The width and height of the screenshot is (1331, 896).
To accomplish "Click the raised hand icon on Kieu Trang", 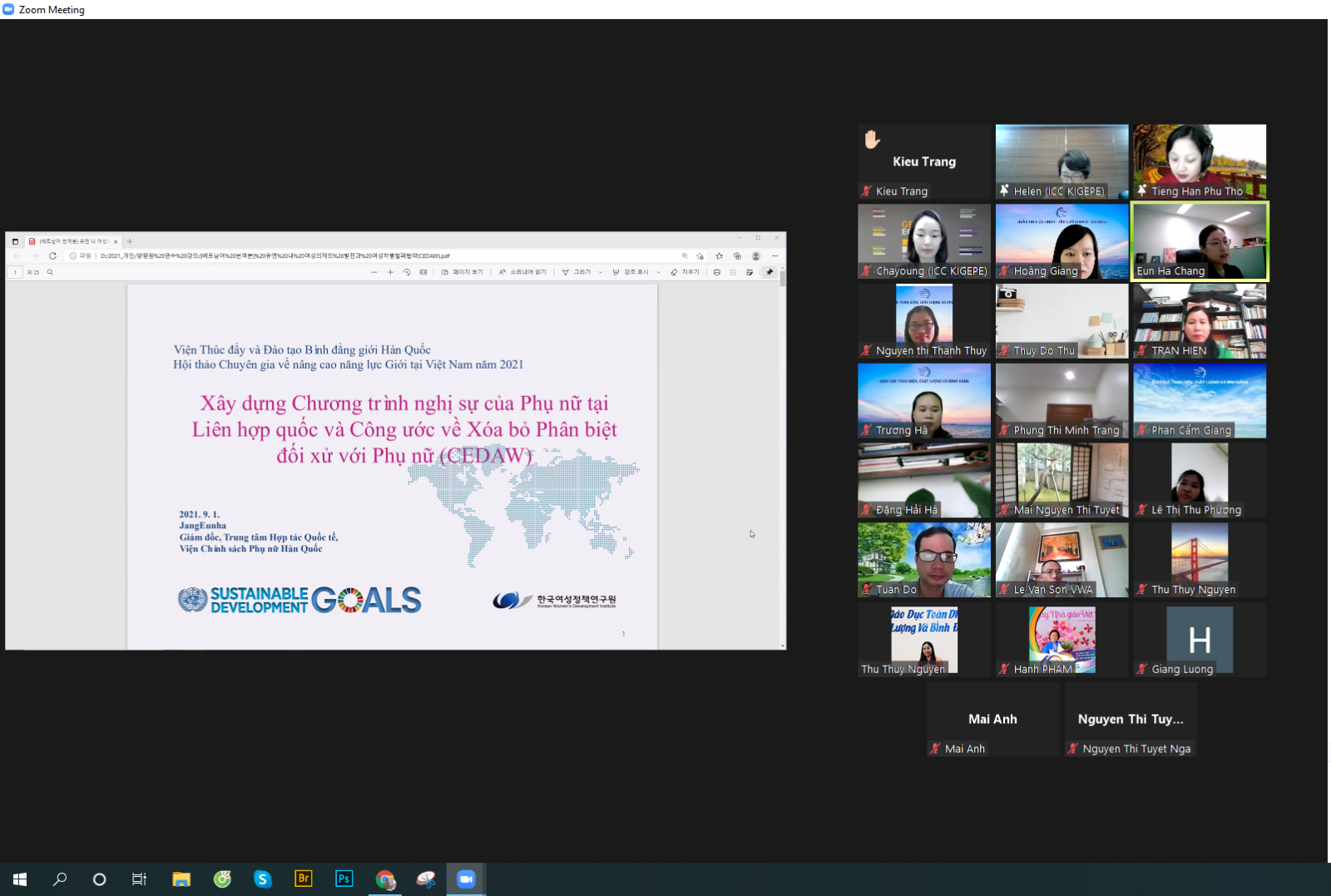I will 872,139.
